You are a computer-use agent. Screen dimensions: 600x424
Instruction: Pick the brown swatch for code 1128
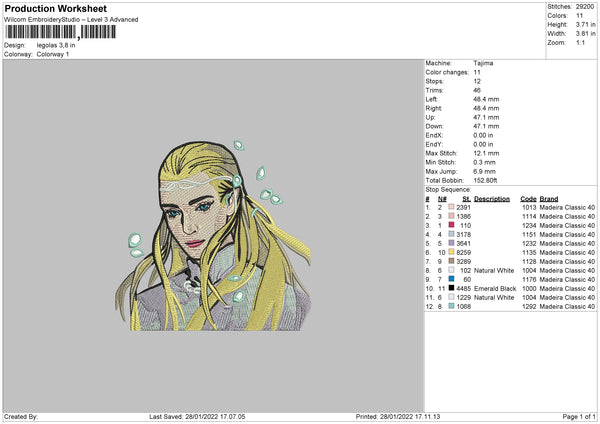452,261
